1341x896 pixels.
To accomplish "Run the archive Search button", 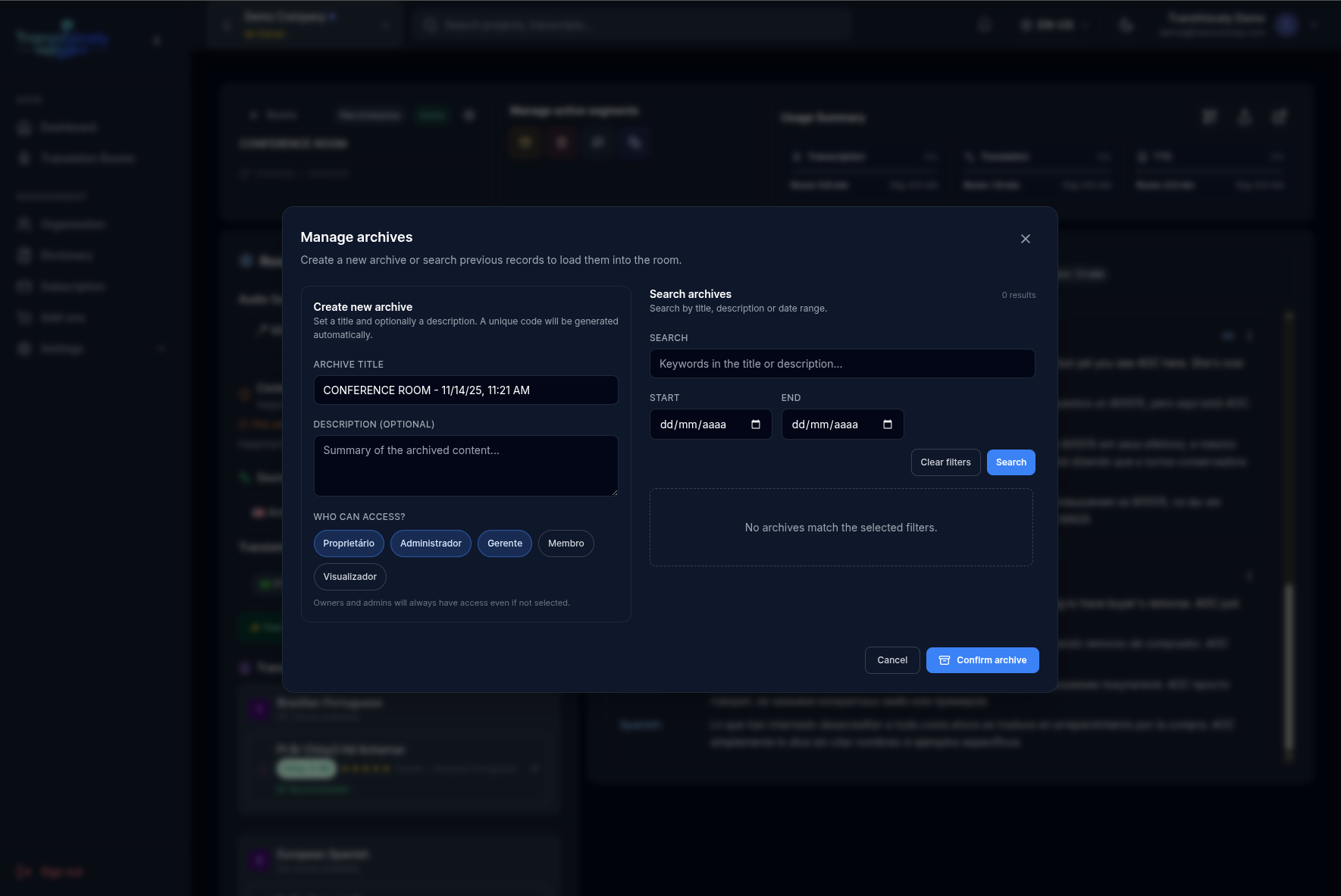I will point(1011,462).
